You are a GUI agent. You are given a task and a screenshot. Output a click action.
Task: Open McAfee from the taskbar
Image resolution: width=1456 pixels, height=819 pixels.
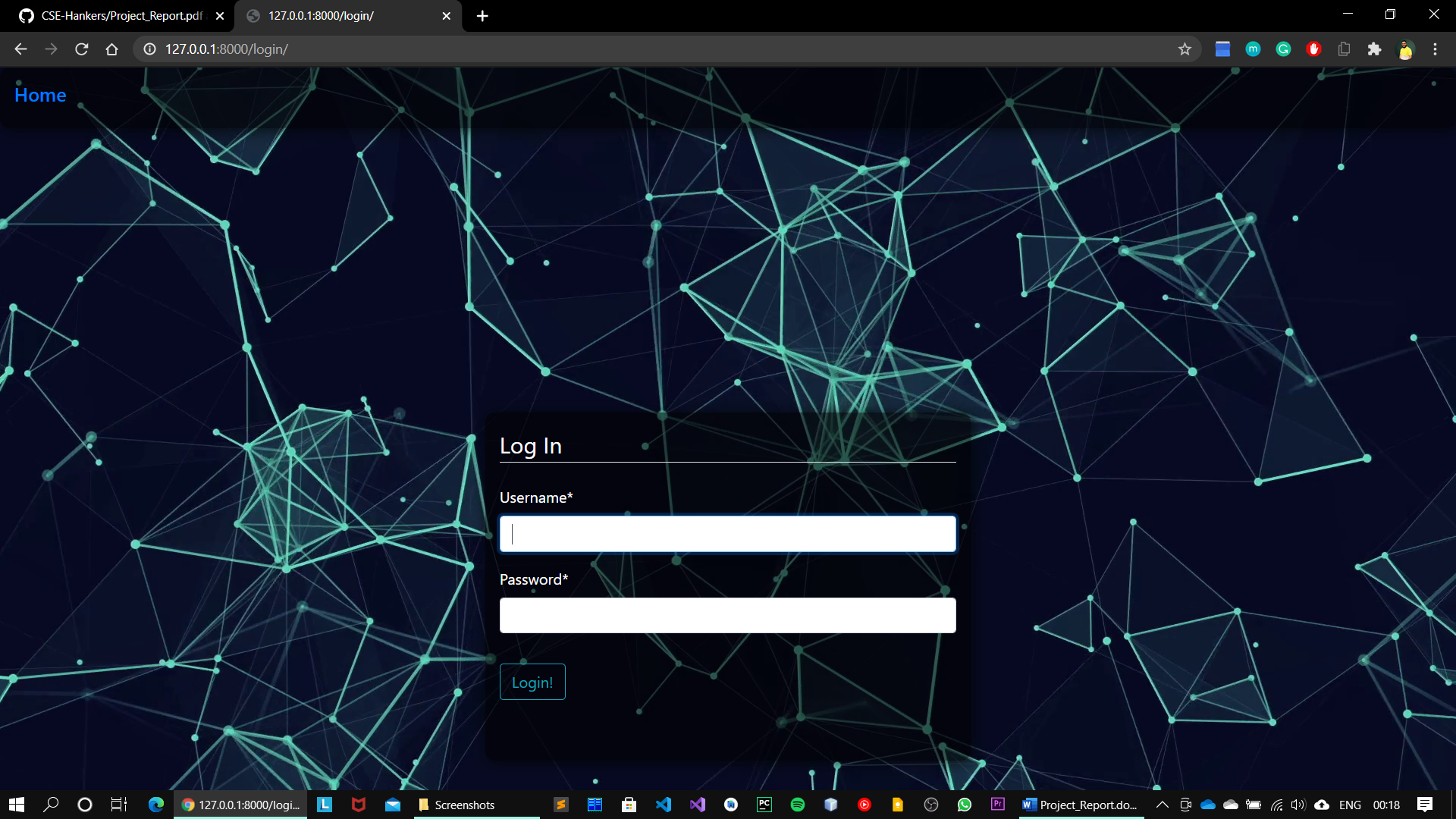(x=359, y=805)
